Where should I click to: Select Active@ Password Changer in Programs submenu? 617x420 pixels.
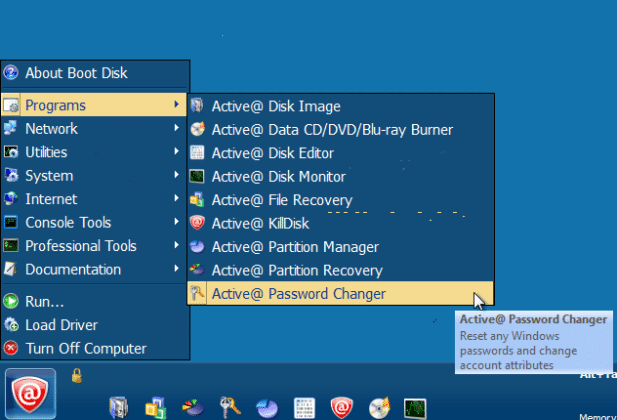pyautogui.click(x=340, y=293)
